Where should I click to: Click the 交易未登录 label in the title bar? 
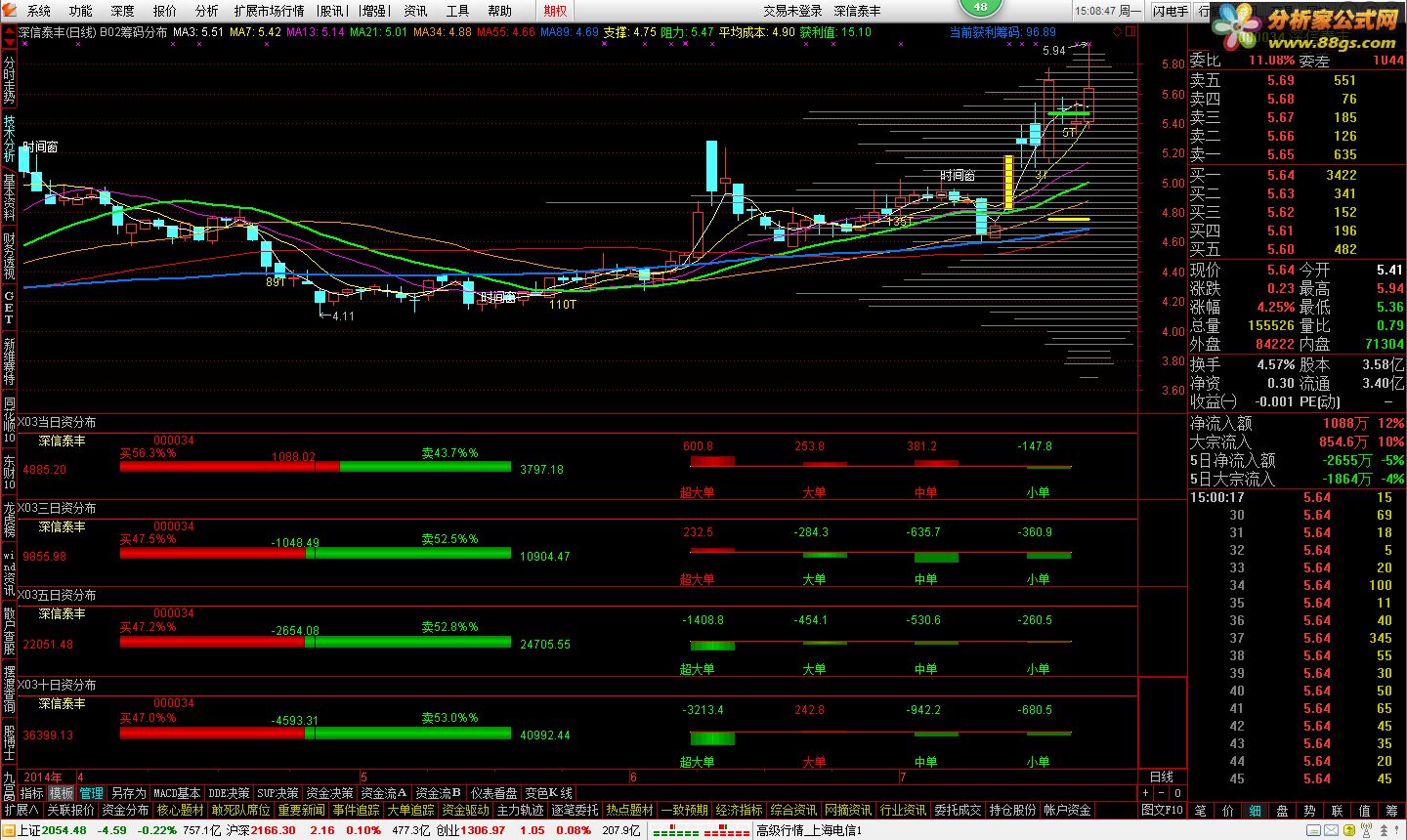coord(792,11)
